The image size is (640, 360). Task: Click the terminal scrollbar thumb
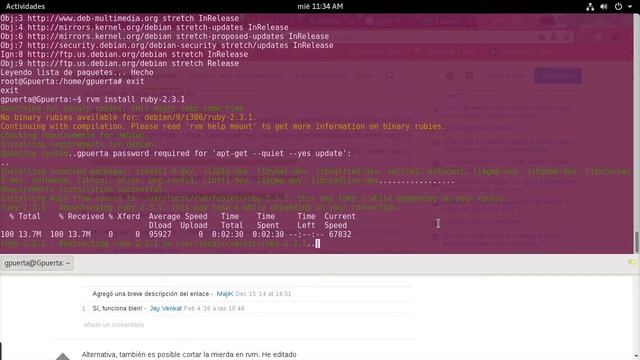pos(636,242)
